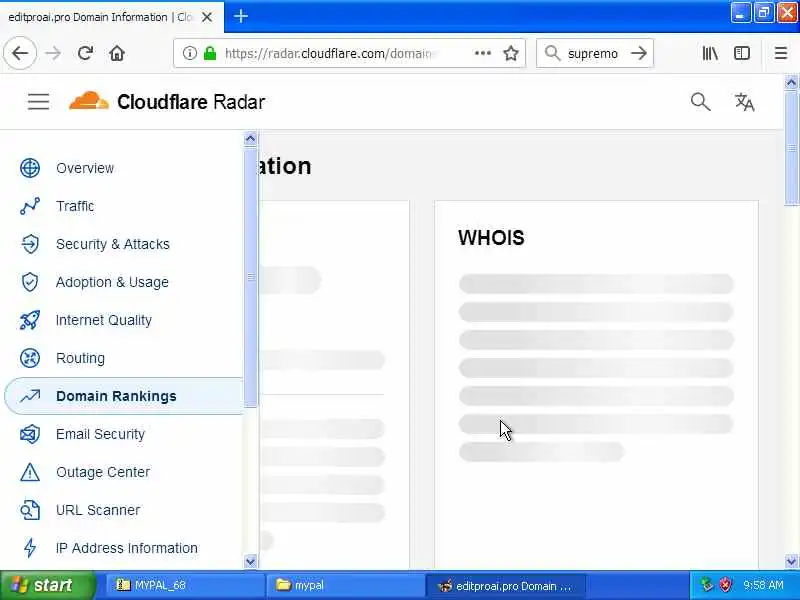Open the Windows Start menu
Viewport: 800px width, 600px height.
47,585
